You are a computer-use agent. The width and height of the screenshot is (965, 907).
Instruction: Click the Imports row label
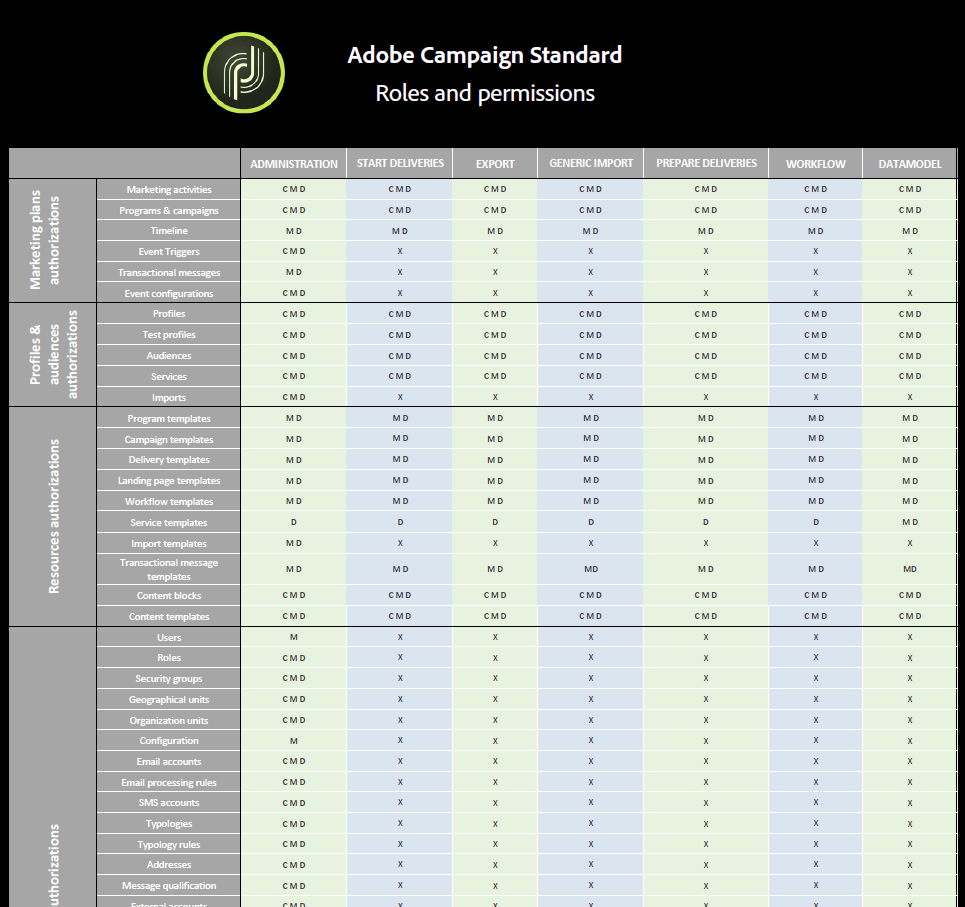169,398
